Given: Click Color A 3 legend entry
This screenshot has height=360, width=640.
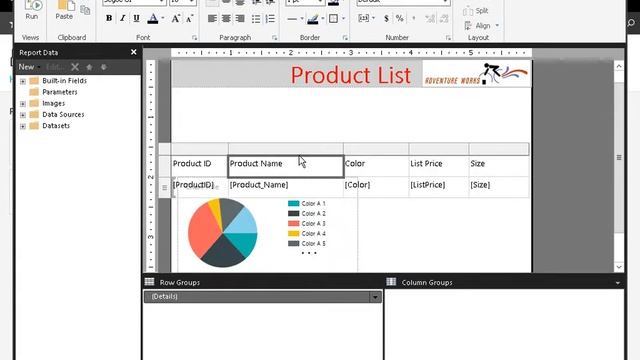Looking at the screenshot, I should coord(307,223).
